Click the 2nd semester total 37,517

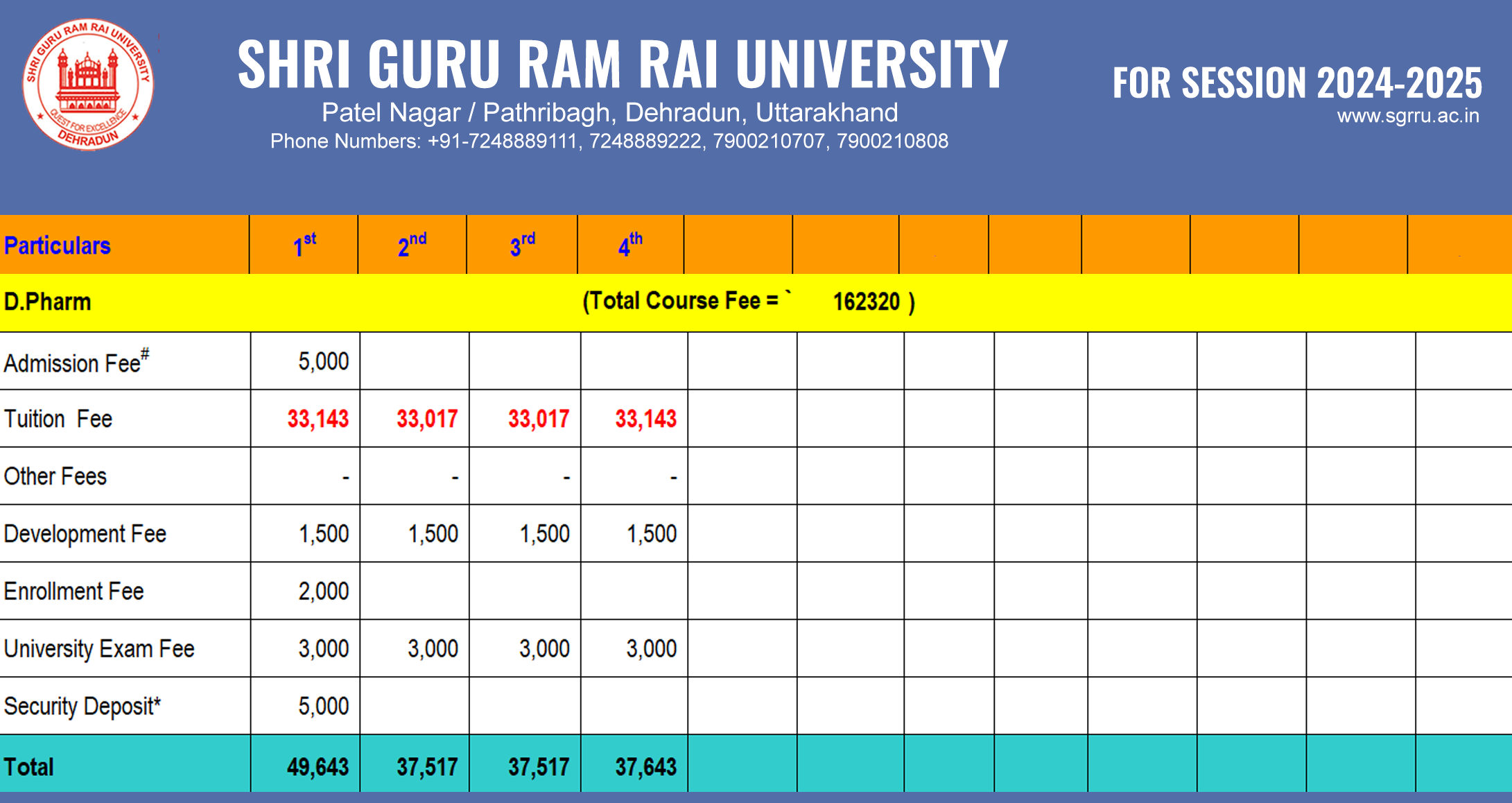click(x=427, y=767)
